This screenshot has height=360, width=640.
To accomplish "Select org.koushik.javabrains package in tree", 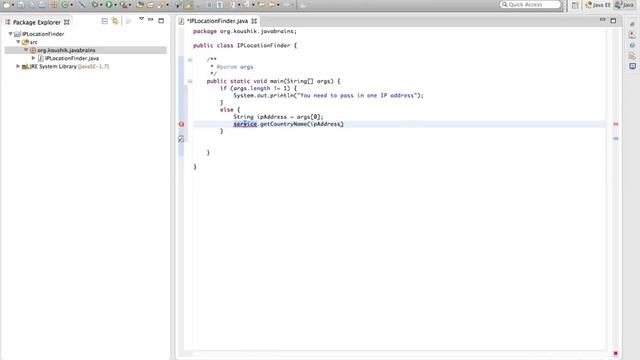I will pos(66,50).
